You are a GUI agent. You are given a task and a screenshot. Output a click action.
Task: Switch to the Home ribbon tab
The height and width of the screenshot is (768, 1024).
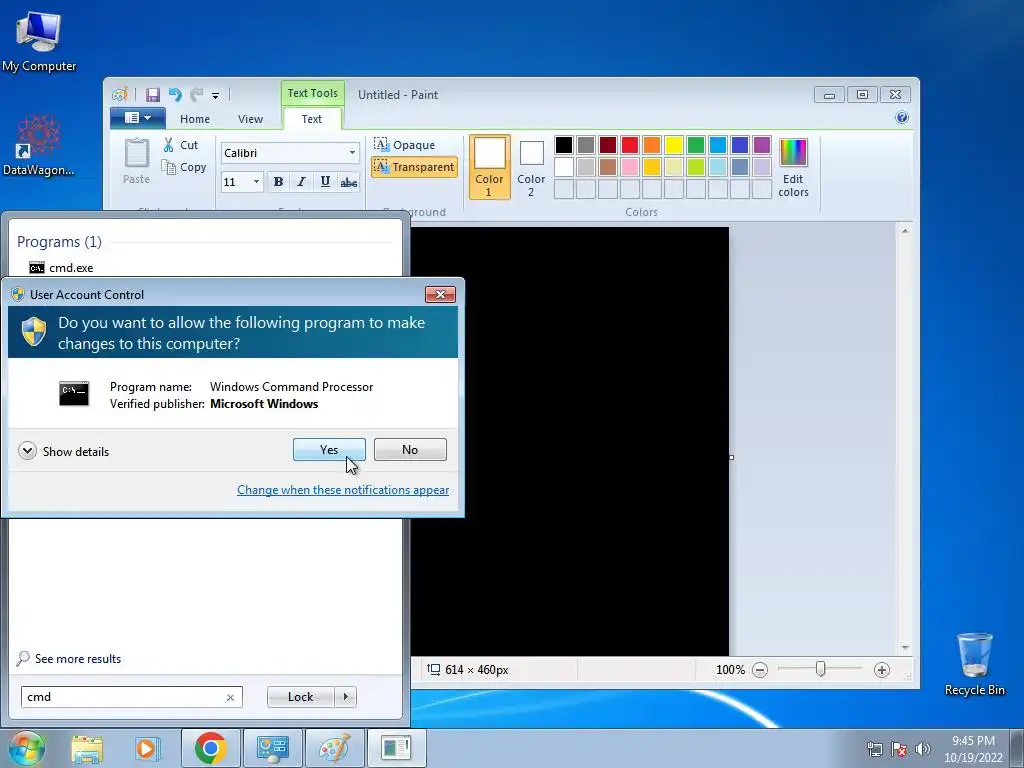(195, 119)
